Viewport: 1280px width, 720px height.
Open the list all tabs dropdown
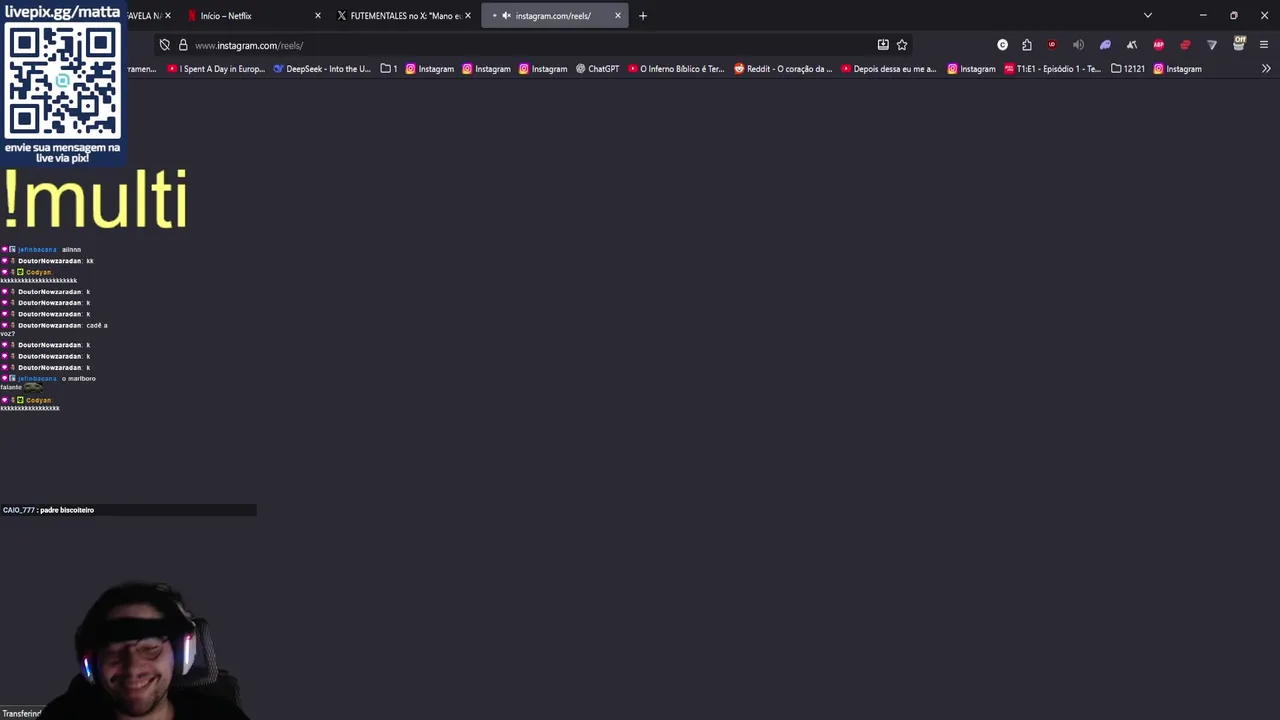point(1148,16)
